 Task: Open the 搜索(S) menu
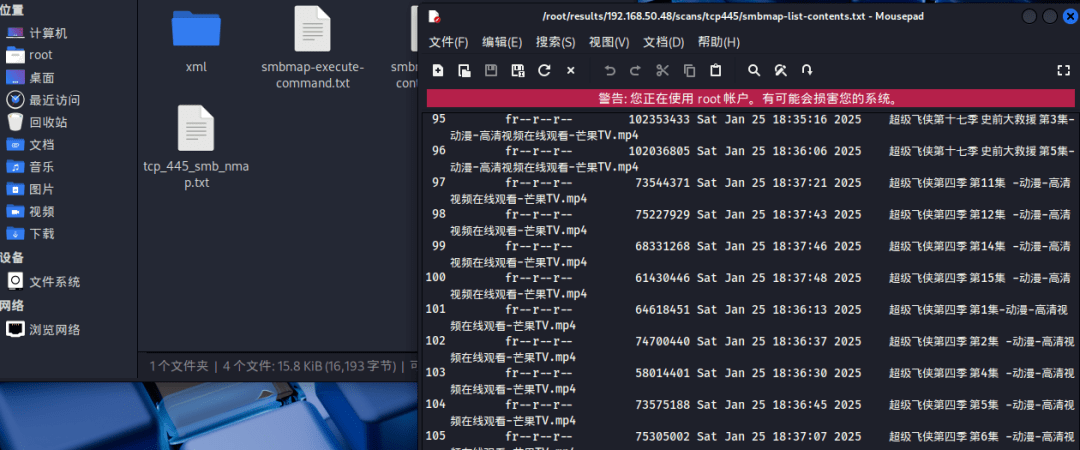(555, 42)
